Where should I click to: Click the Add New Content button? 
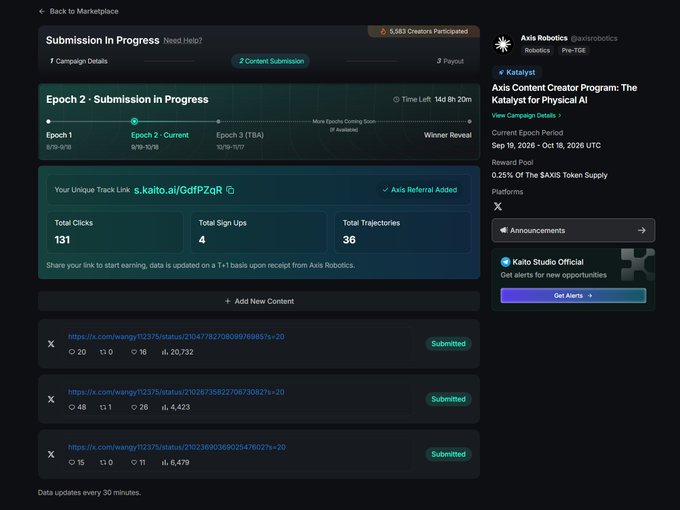[x=259, y=301]
